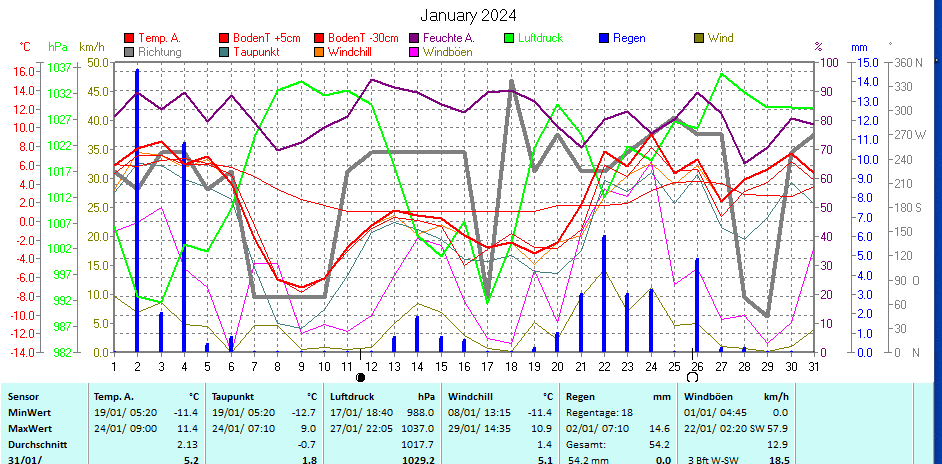942x464 pixels.
Task: Click the blue rain bar on day 22
Action: 604,294
